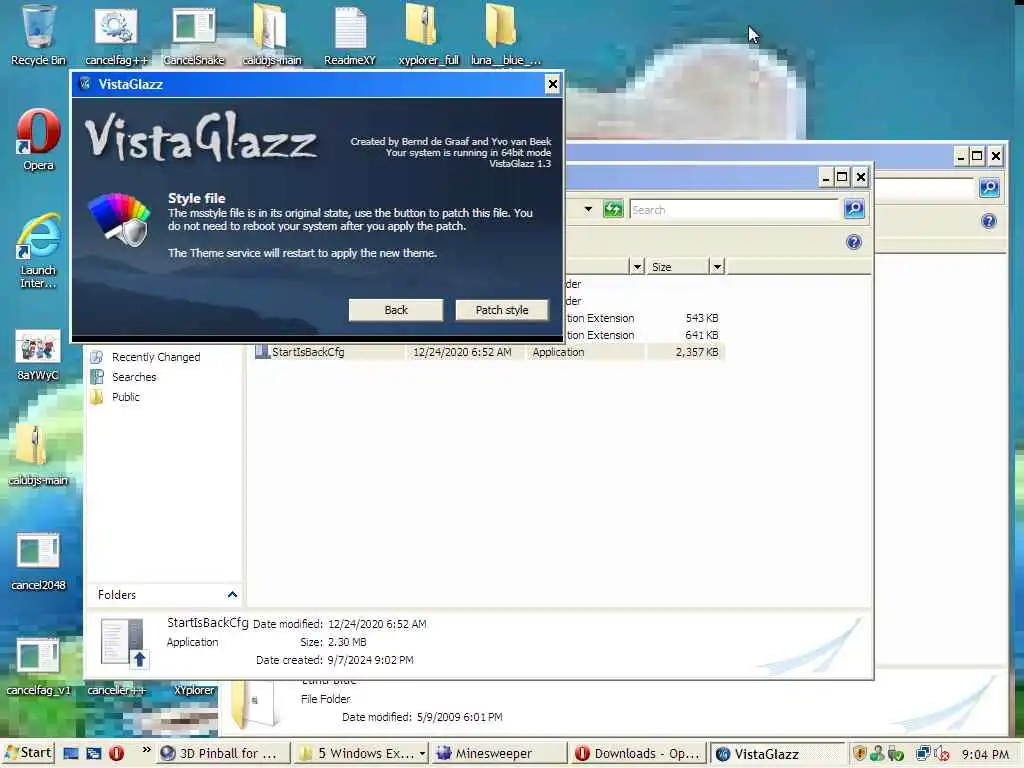Select the cancel2048 desktop icon

38,562
